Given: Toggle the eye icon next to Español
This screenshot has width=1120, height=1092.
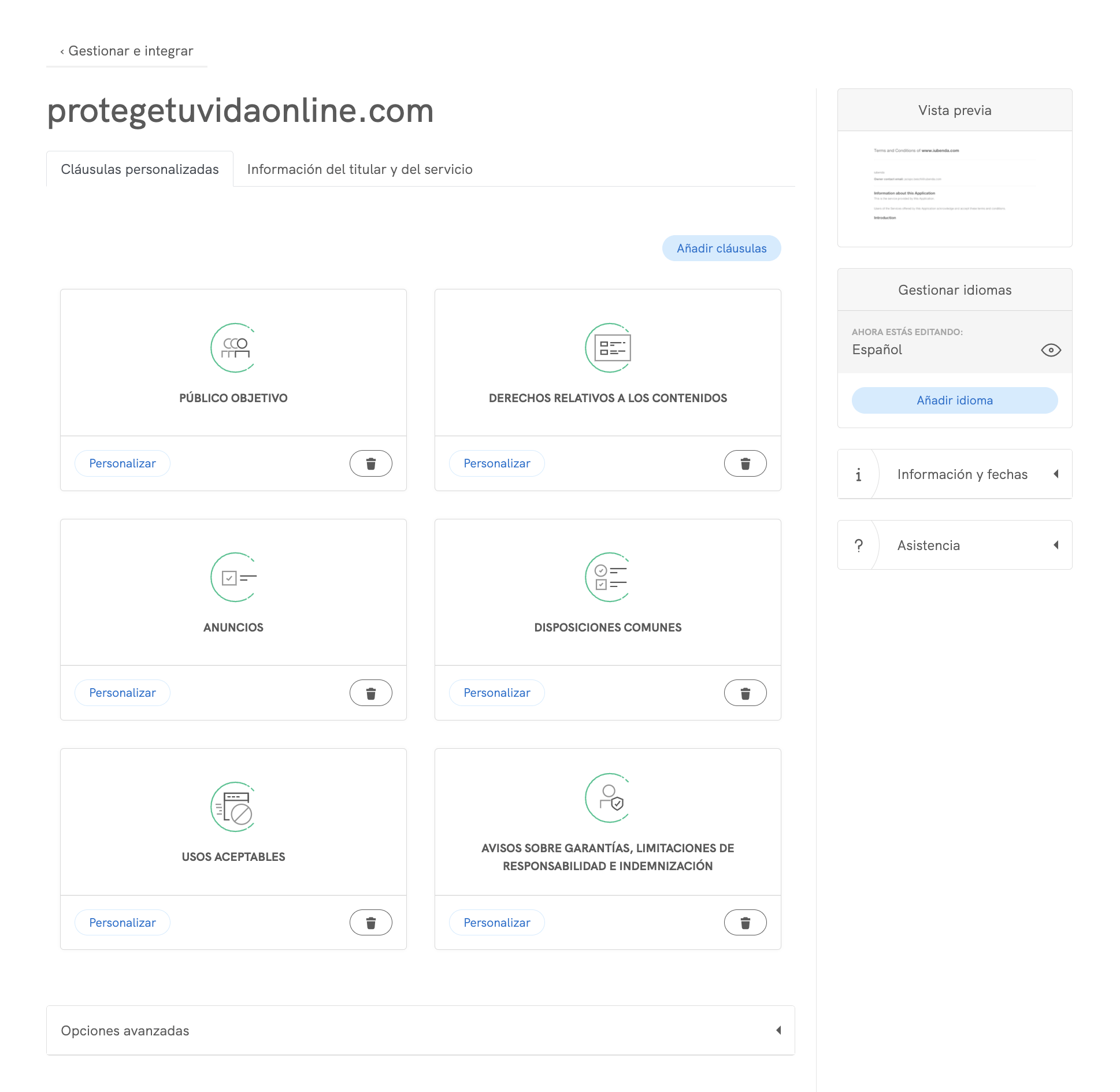Looking at the screenshot, I should tap(1051, 350).
